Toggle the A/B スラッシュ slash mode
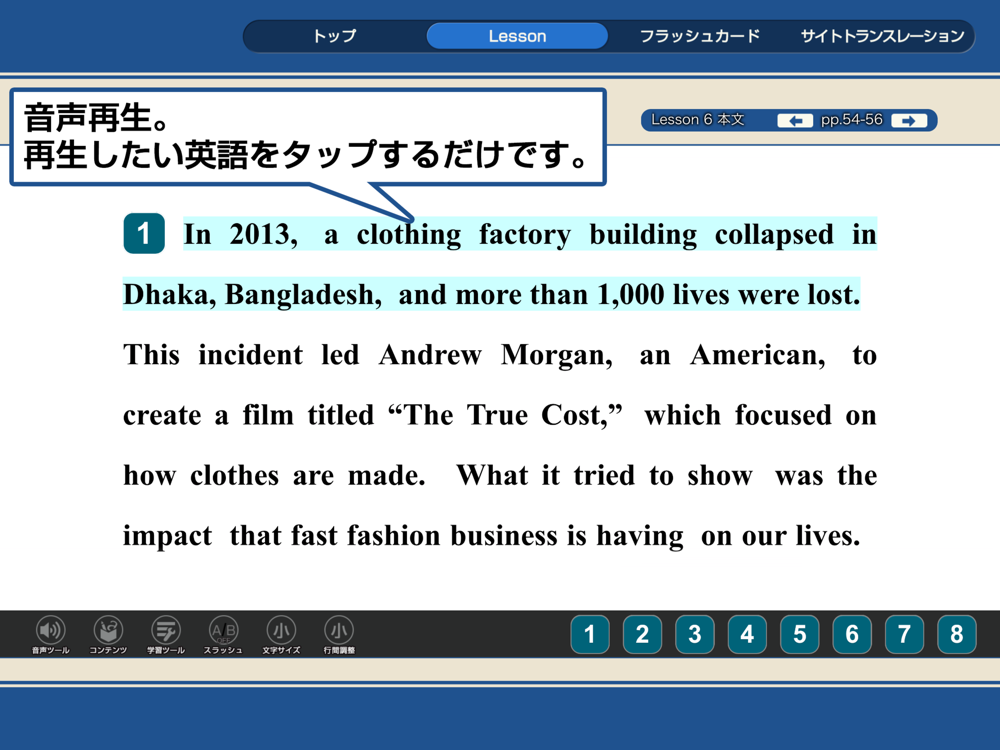Screen dimensions: 1000x750 [x=223, y=634]
